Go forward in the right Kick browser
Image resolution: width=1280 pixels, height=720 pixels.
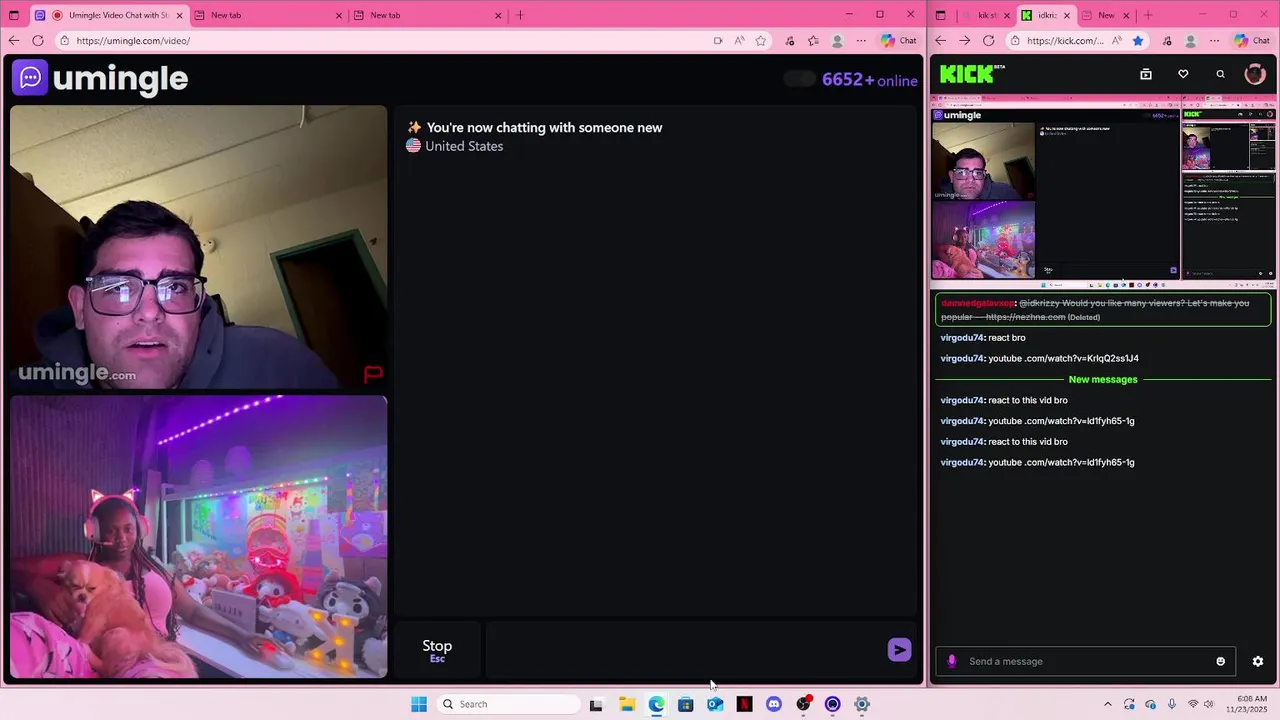(964, 40)
